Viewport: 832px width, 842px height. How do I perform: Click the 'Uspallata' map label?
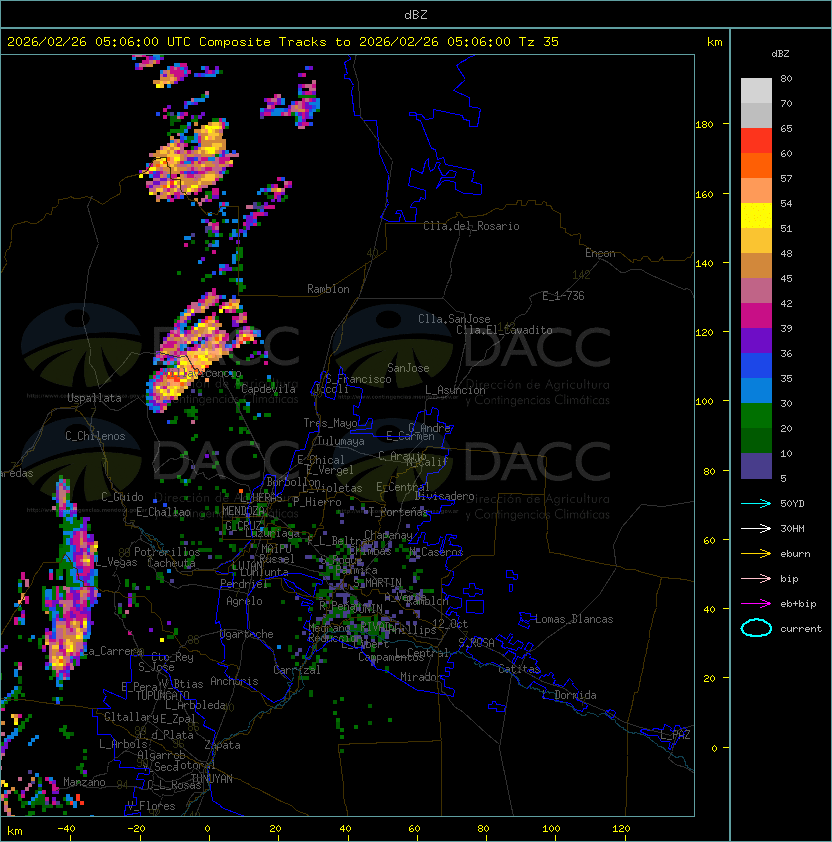[94, 398]
